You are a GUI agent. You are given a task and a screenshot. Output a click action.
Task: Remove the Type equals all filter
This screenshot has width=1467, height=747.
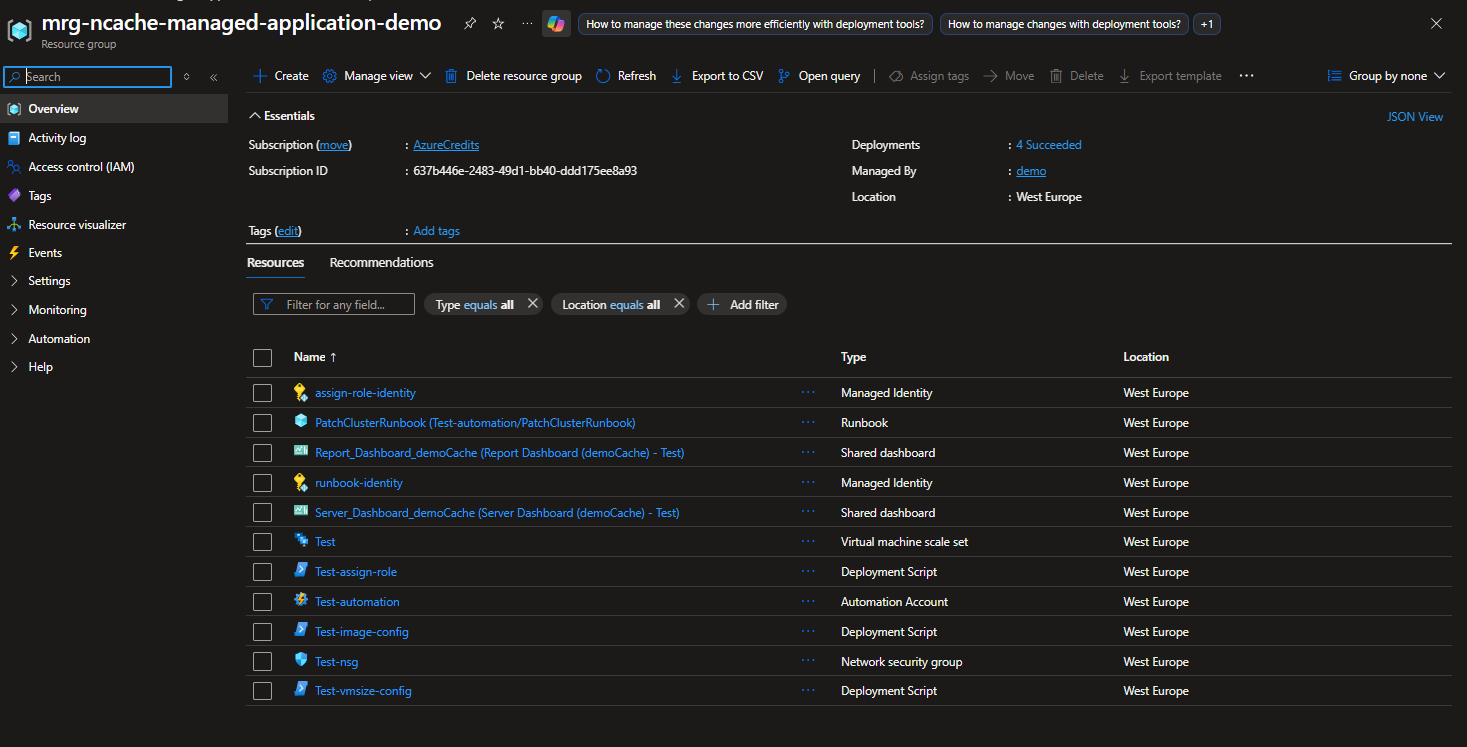coord(532,304)
